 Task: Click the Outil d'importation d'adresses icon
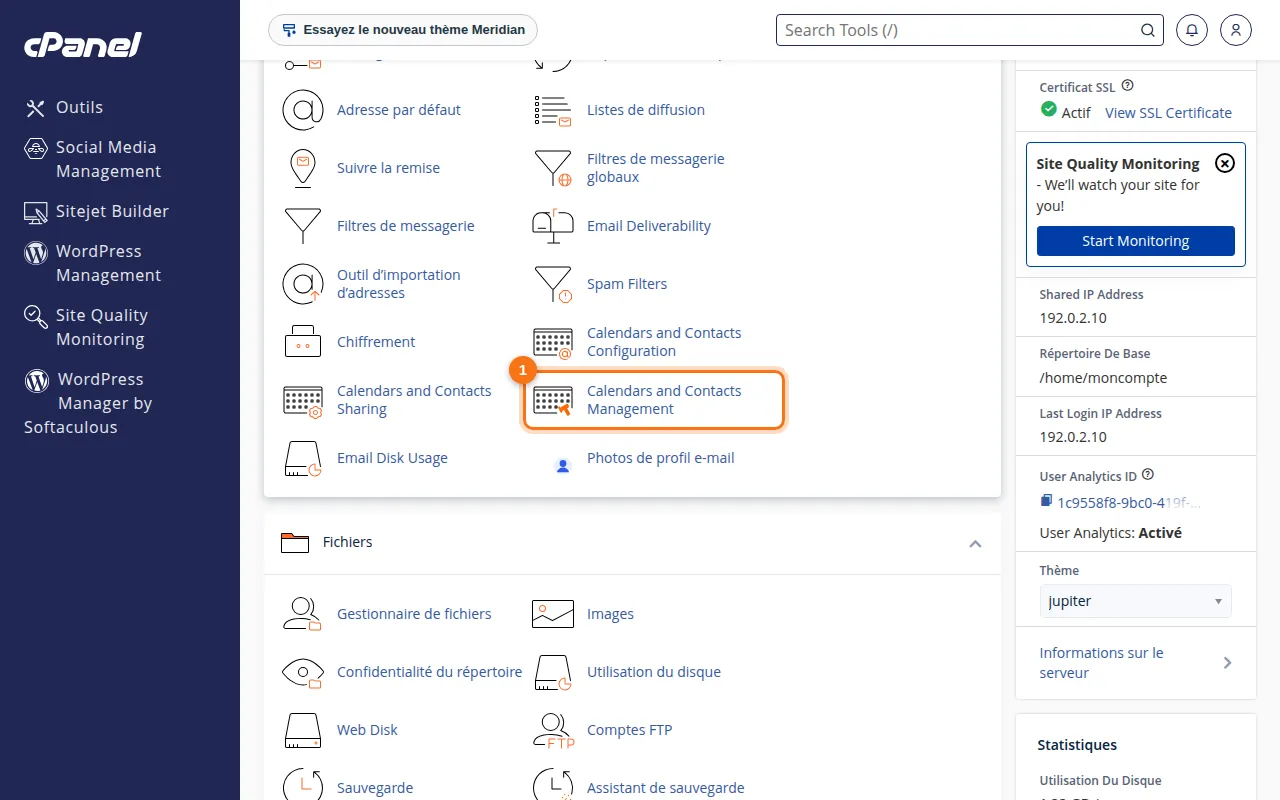click(302, 284)
